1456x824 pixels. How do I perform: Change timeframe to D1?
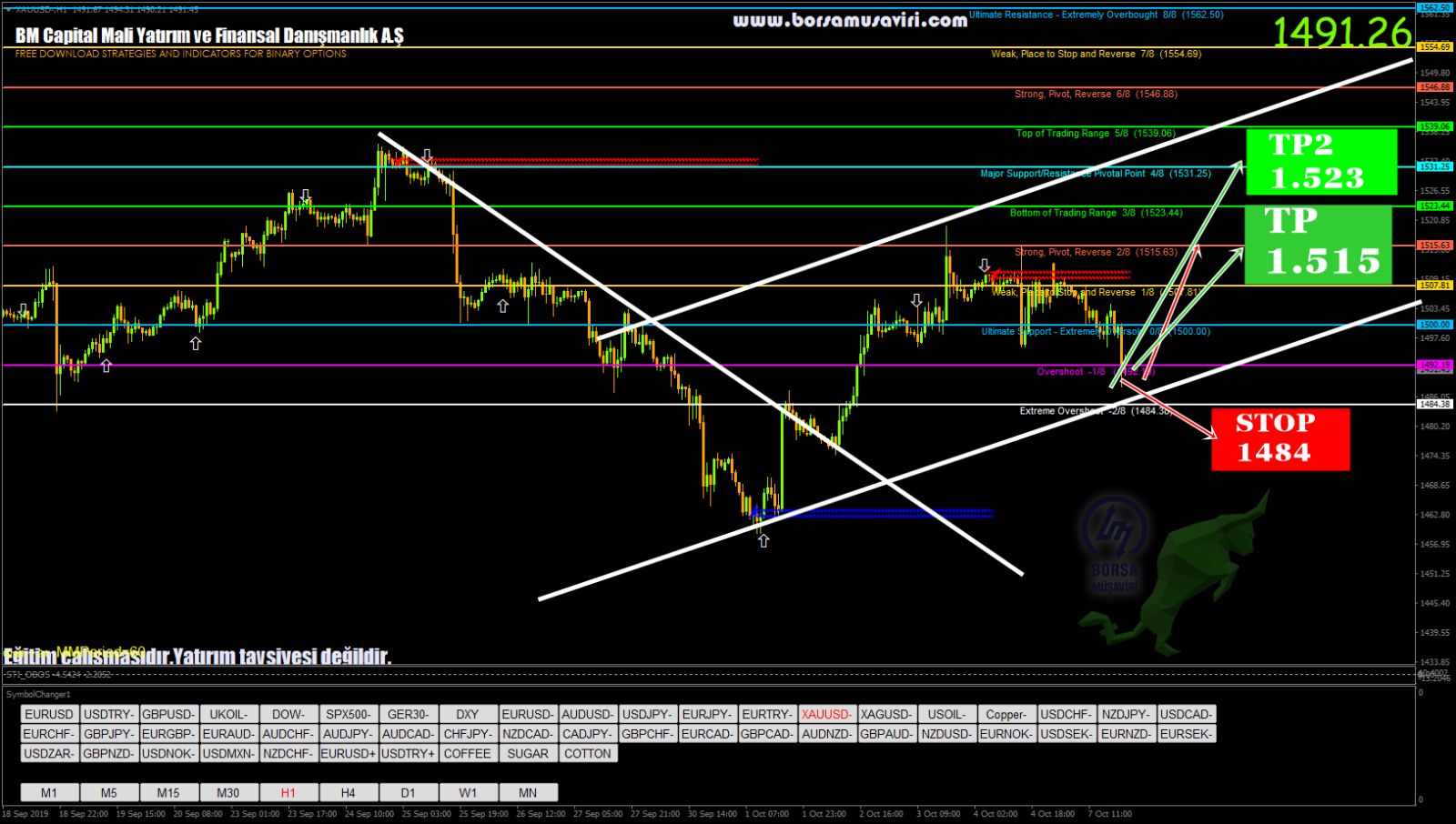[x=408, y=792]
